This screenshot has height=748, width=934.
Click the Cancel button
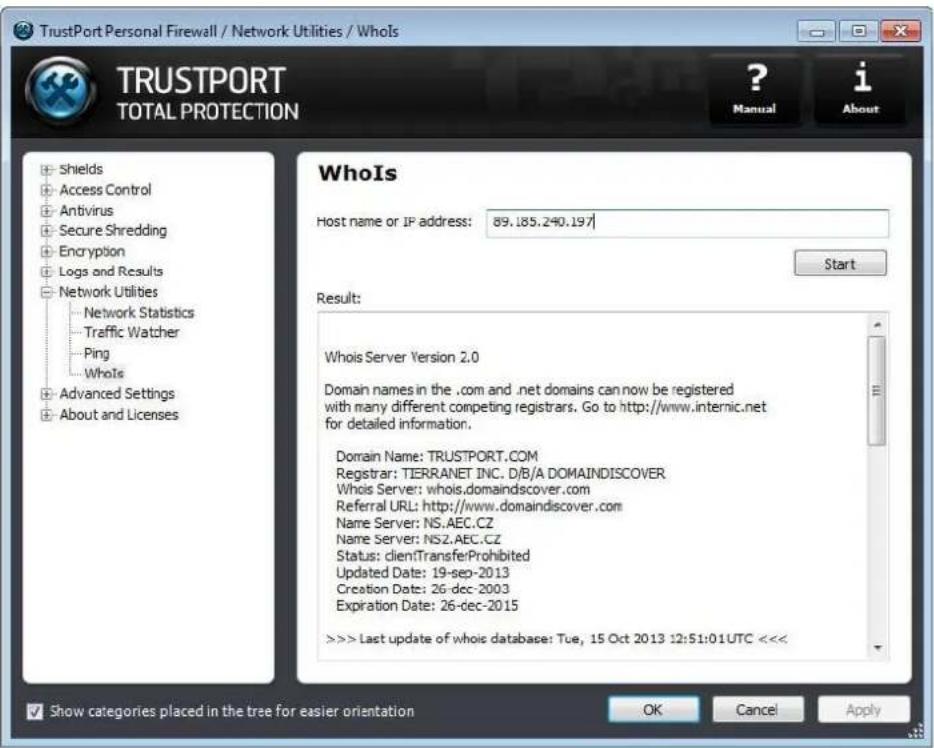point(757,710)
